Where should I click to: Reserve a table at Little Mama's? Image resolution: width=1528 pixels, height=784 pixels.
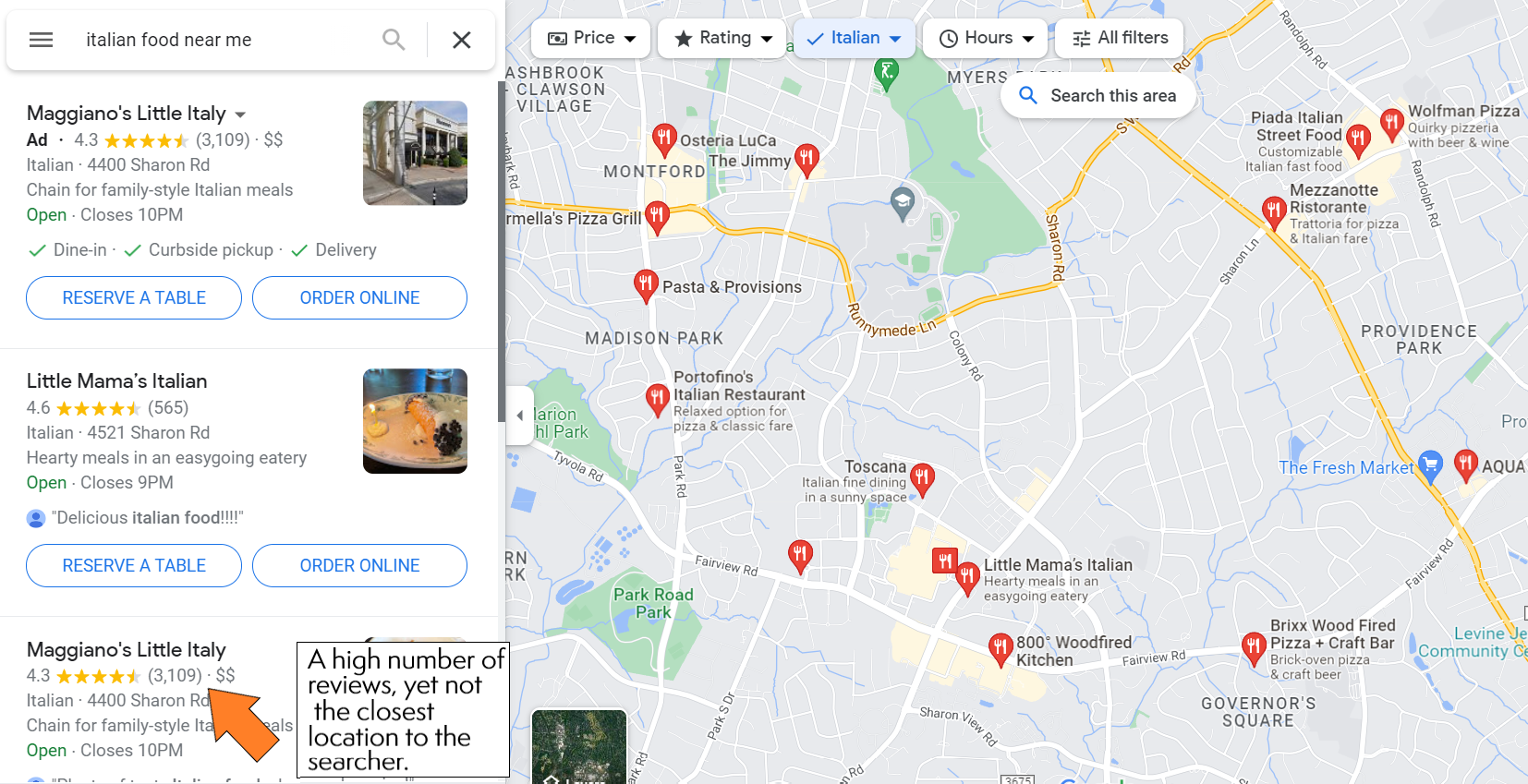click(134, 565)
